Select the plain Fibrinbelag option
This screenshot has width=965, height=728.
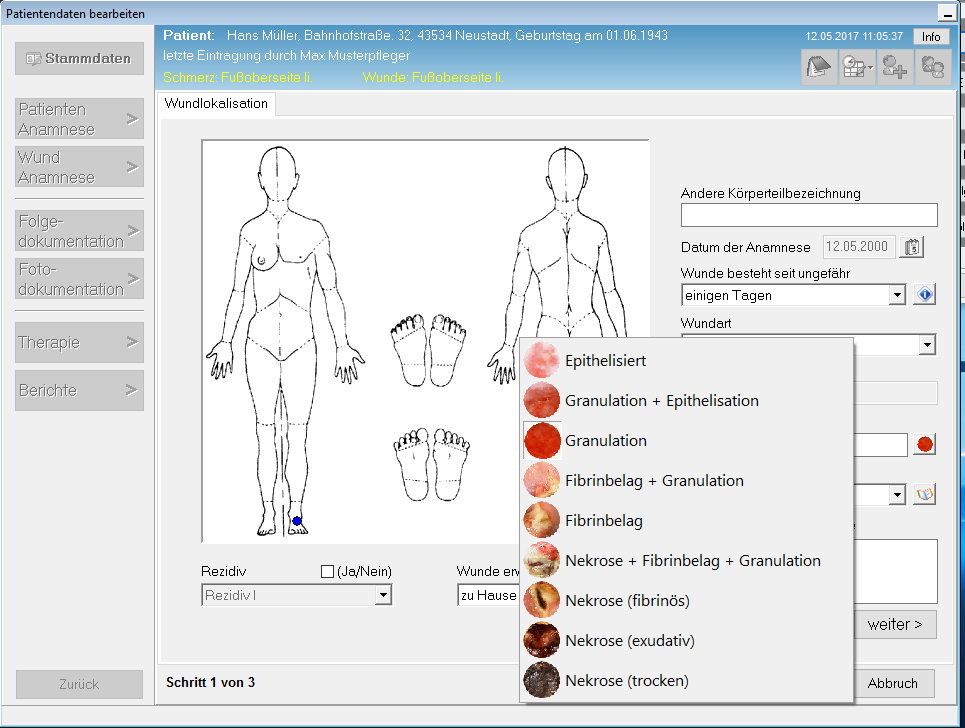coord(687,521)
